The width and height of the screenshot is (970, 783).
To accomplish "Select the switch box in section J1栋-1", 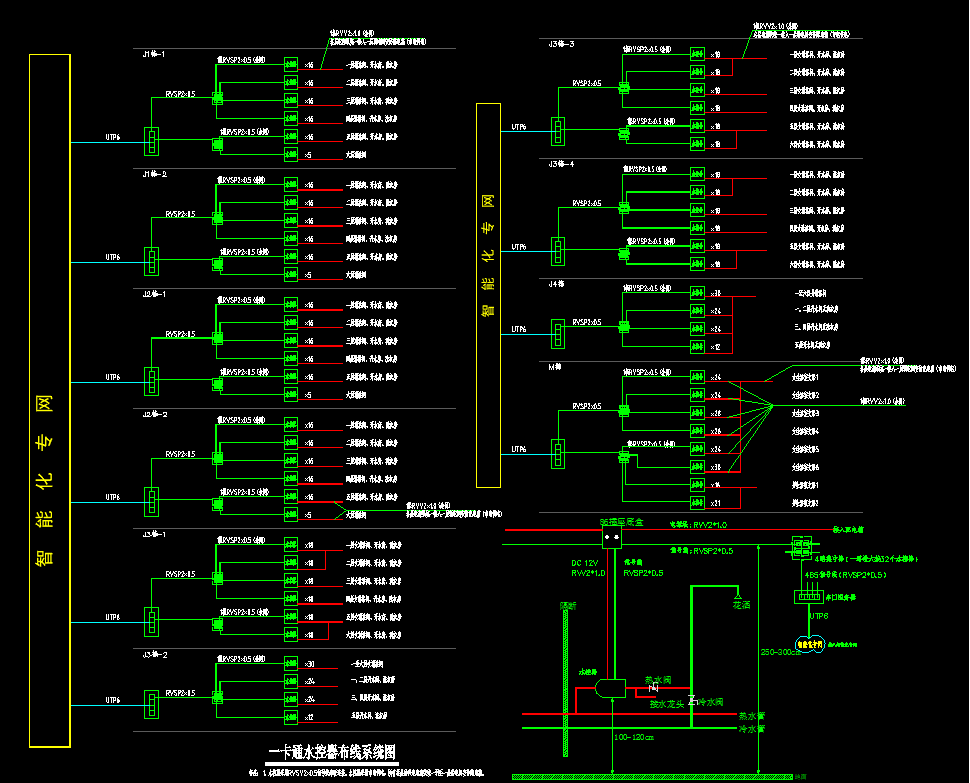I will click(152, 141).
